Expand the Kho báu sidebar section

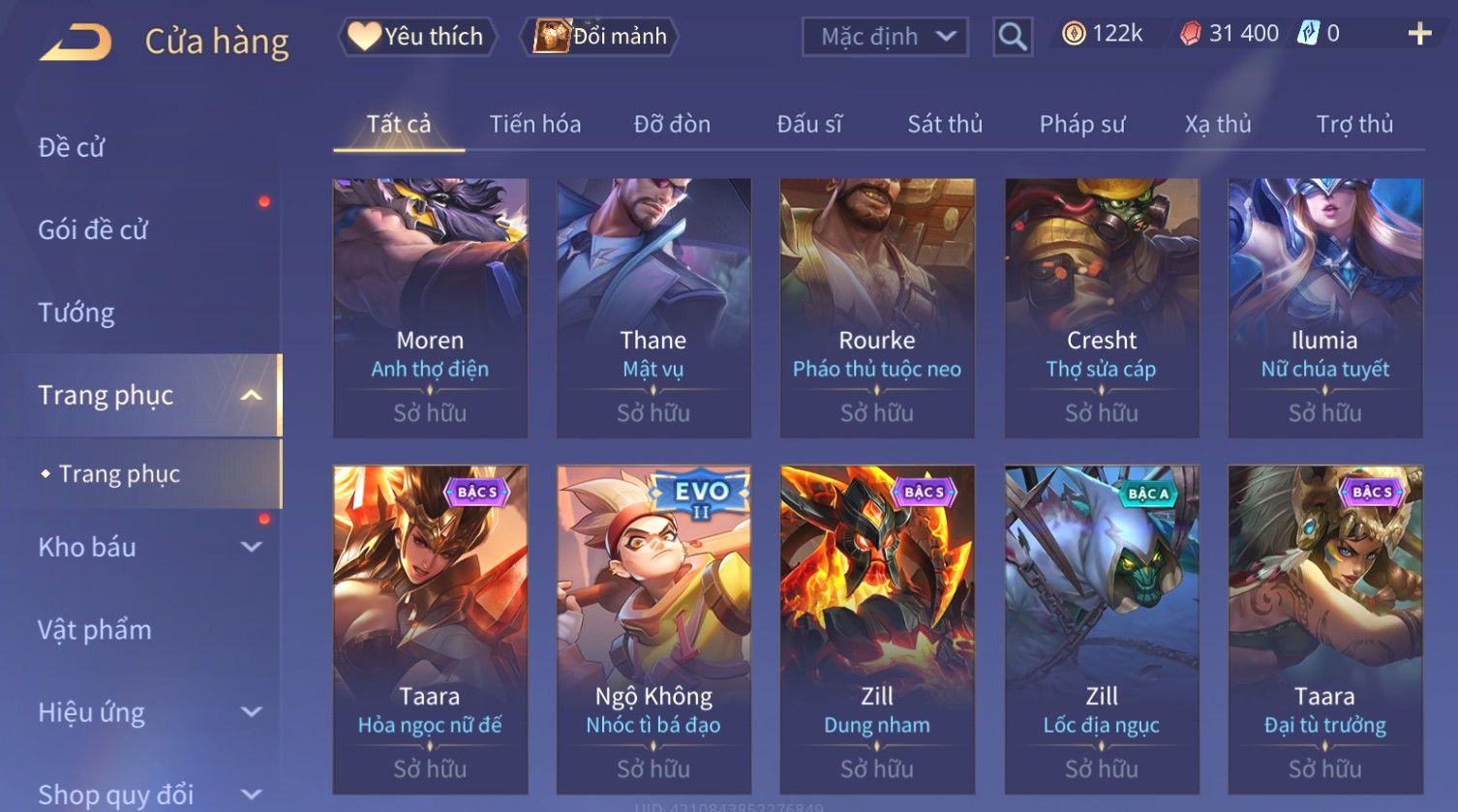(251, 547)
